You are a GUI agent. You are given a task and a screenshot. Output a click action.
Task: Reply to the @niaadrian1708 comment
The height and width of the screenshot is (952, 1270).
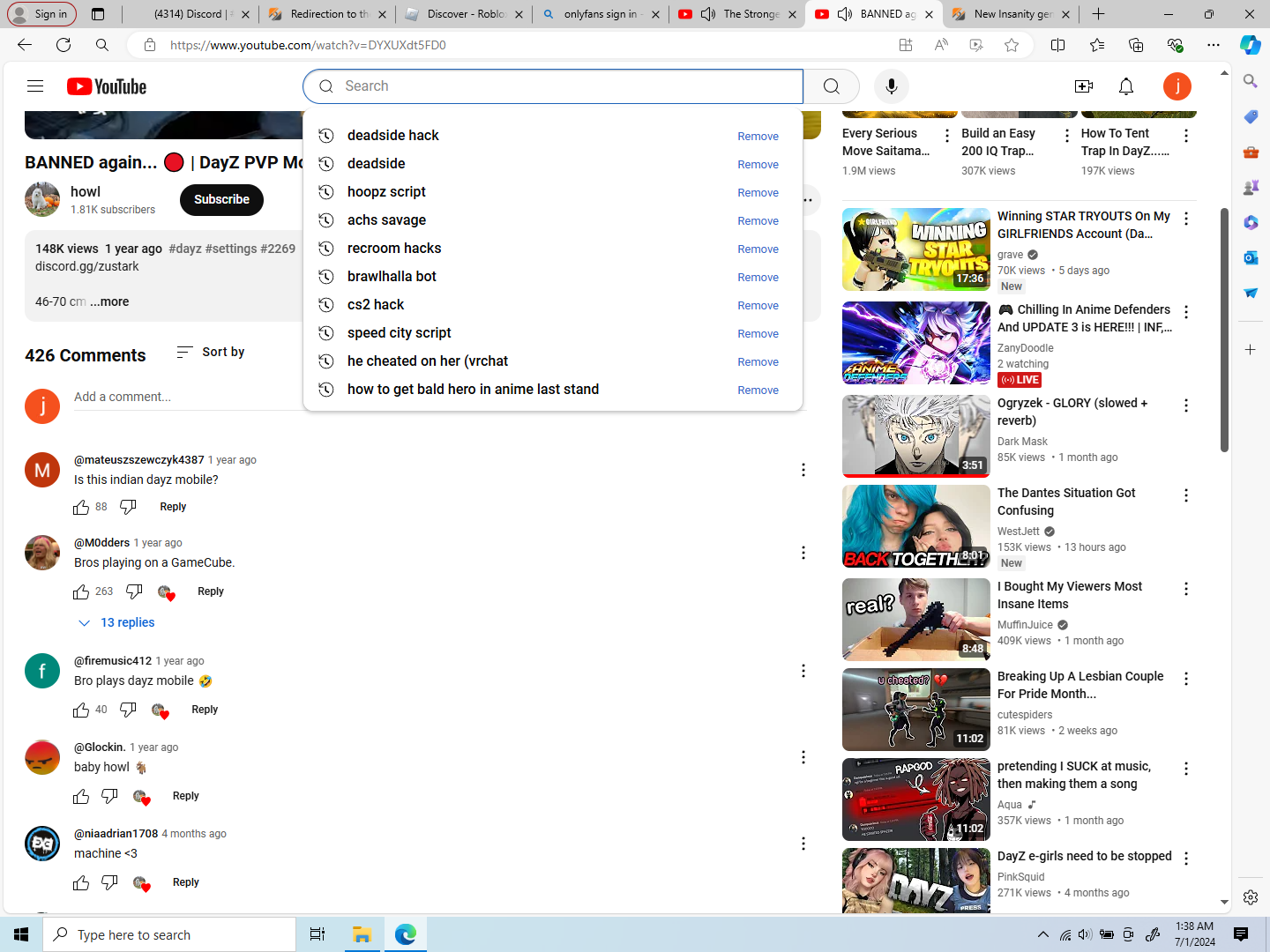pos(186,882)
